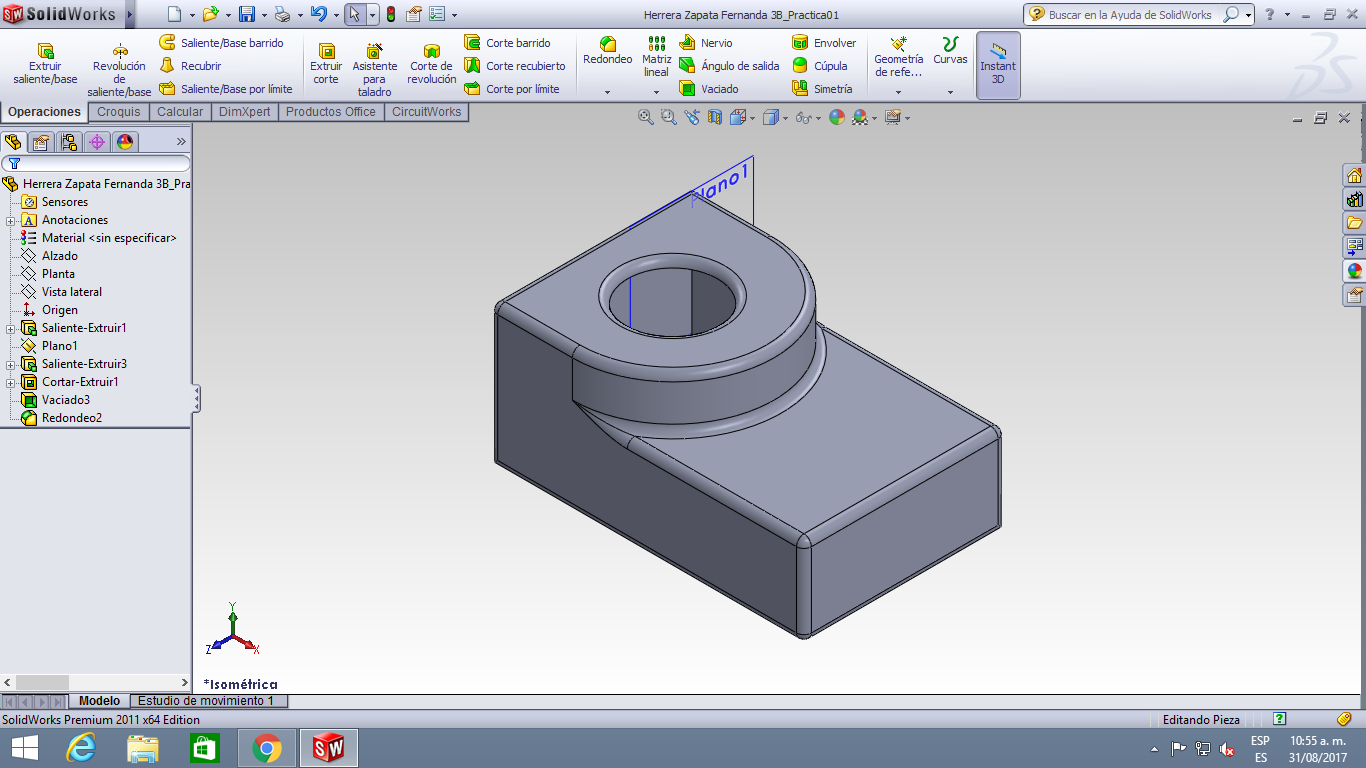Switch to the Croquis tab
The height and width of the screenshot is (768, 1366).
[118, 112]
